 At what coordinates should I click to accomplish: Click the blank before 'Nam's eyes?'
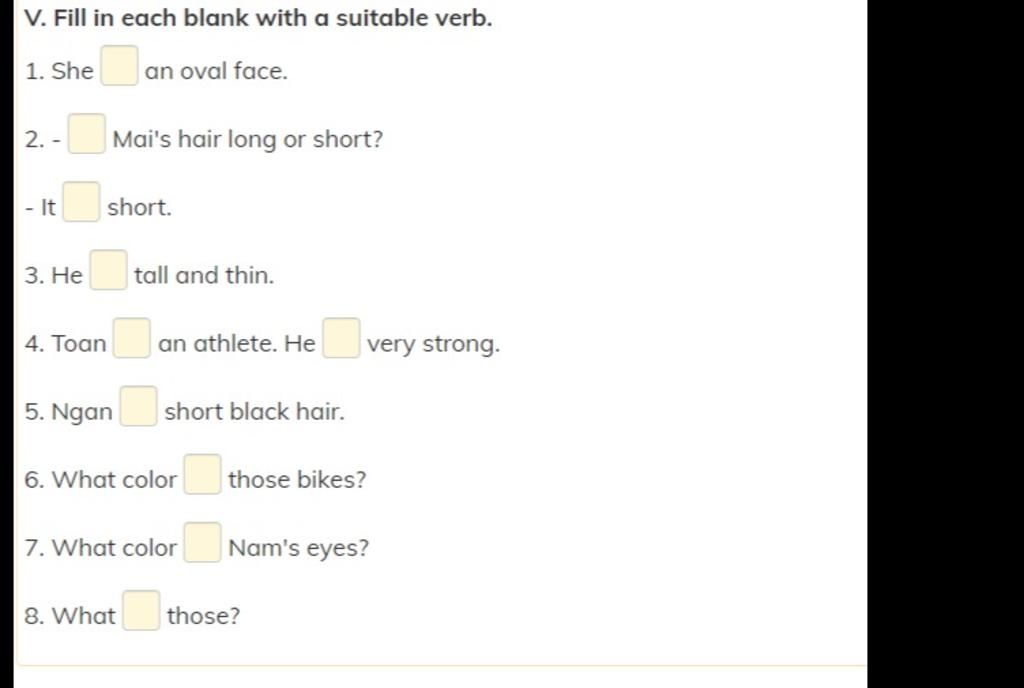pyautogui.click(x=202, y=542)
